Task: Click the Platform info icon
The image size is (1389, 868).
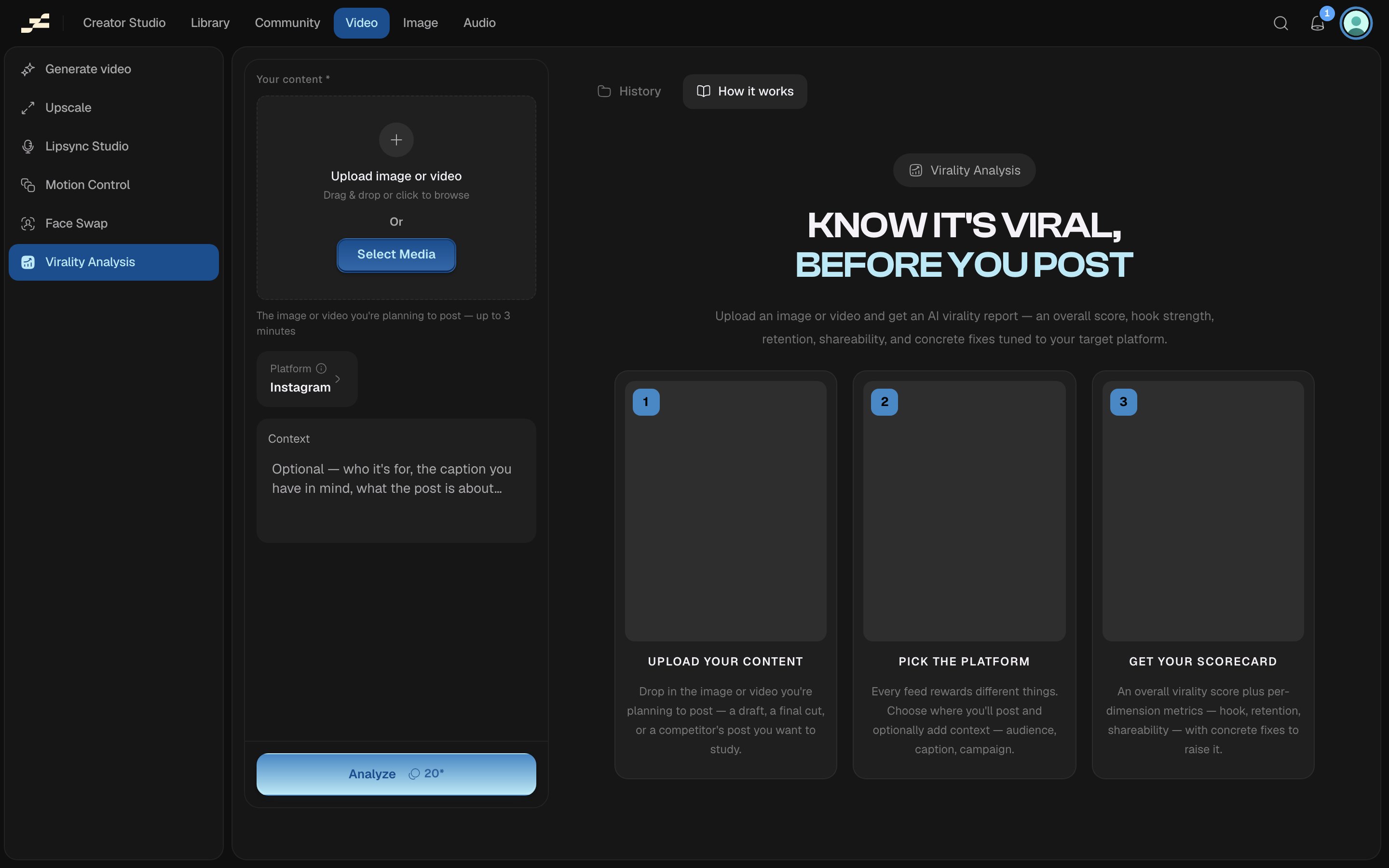Action: pyautogui.click(x=321, y=368)
